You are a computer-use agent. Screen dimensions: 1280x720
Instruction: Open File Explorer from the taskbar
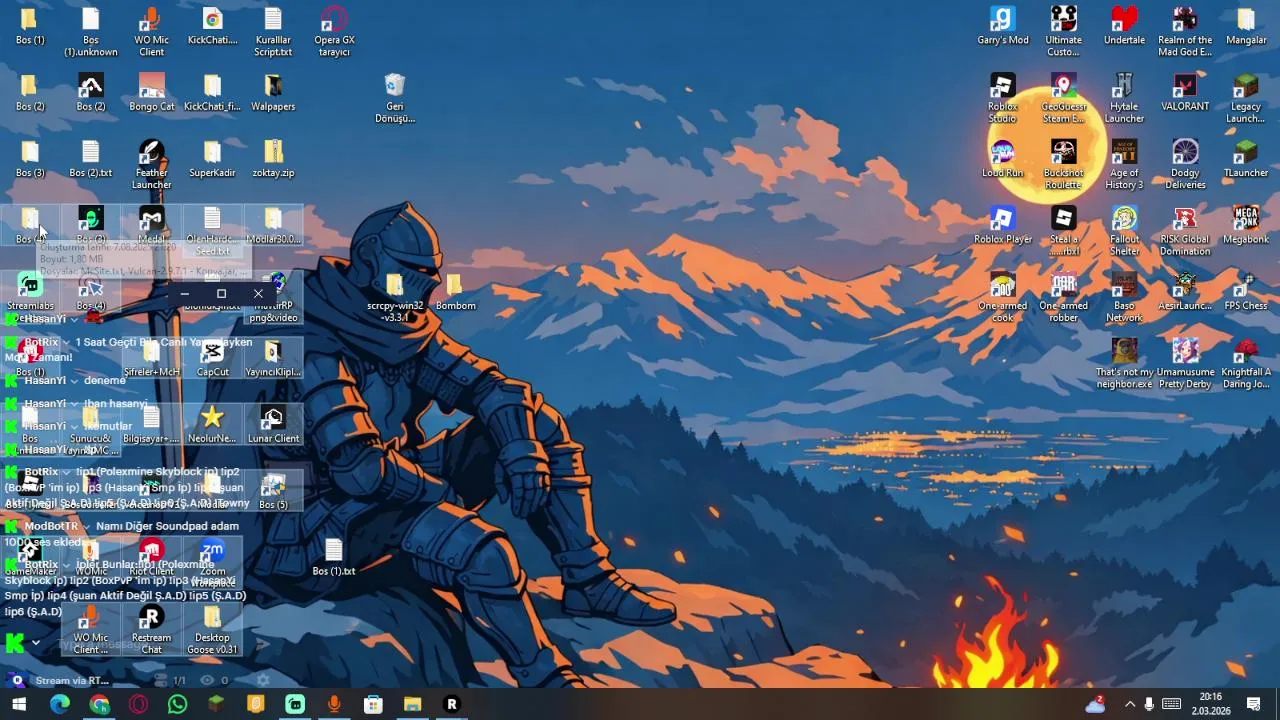(412, 704)
